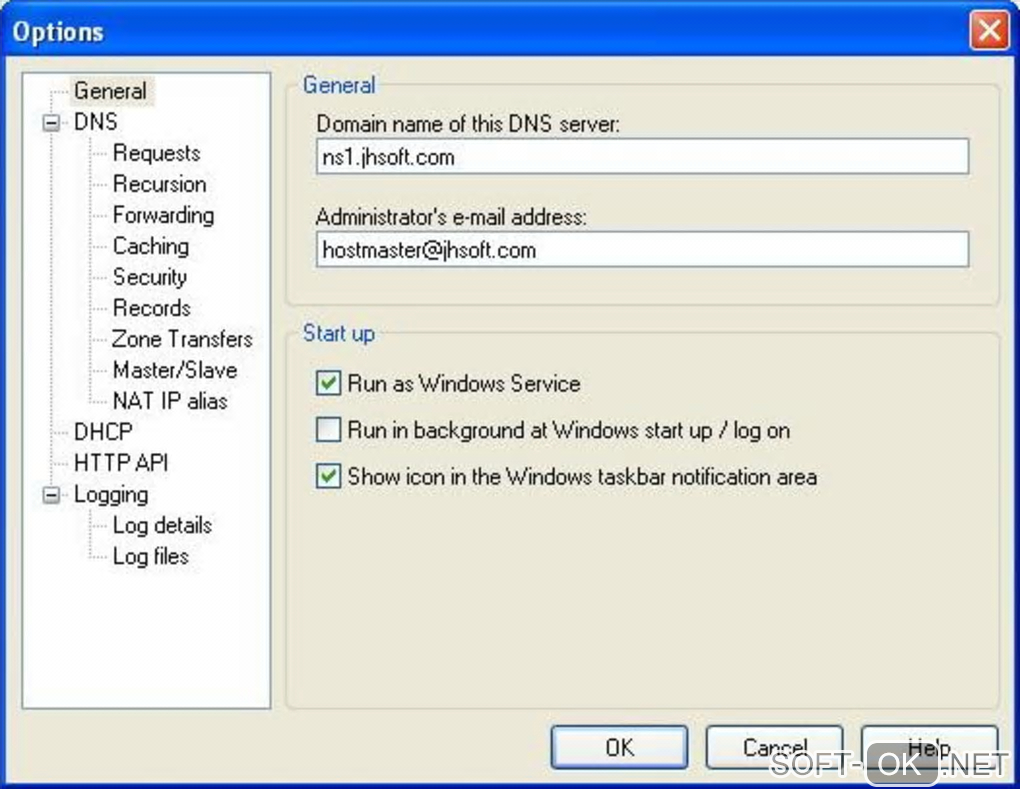The image size is (1020, 789).
Task: Select Zone Transfers in the tree
Action: click(182, 339)
